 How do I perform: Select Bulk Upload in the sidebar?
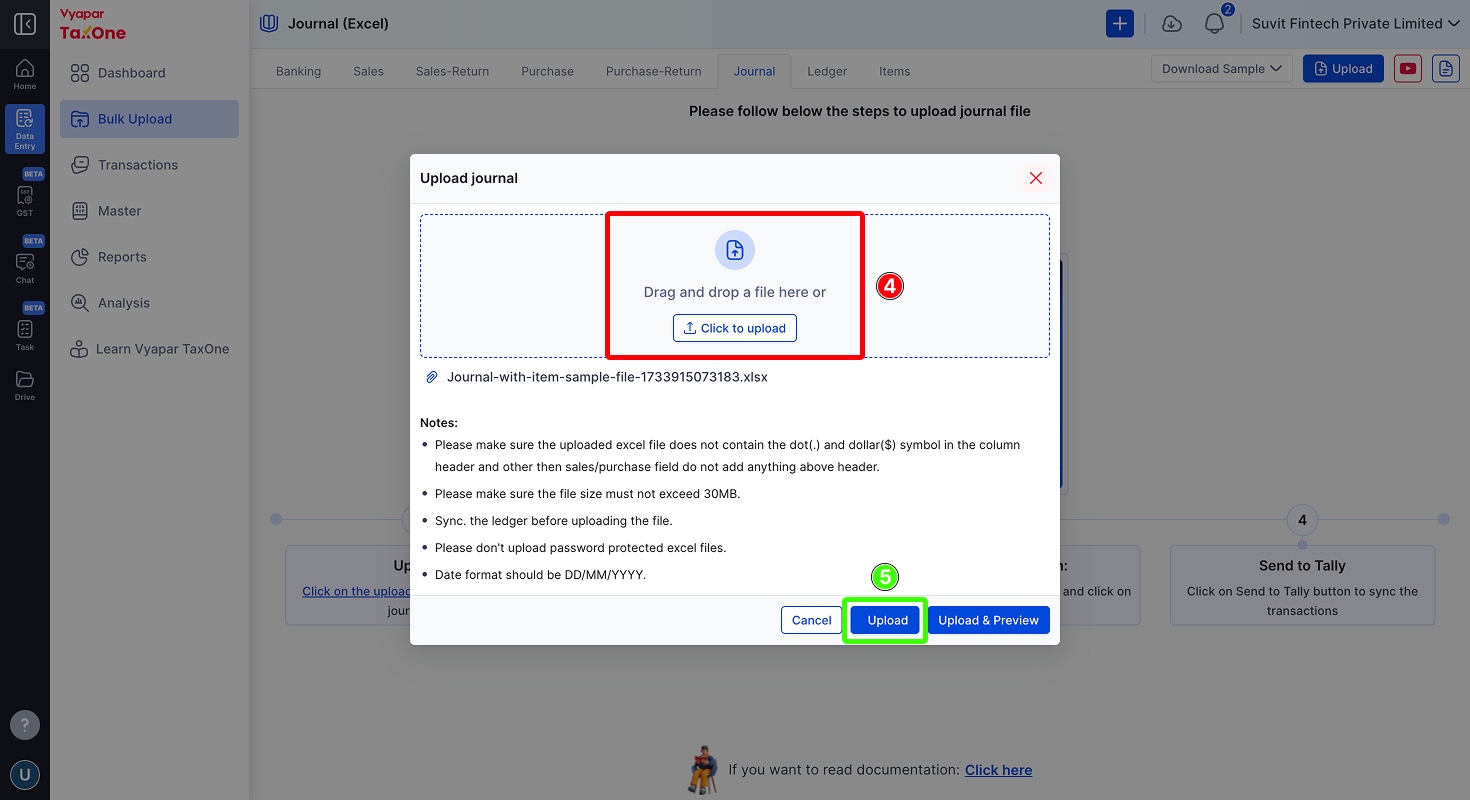click(x=149, y=119)
